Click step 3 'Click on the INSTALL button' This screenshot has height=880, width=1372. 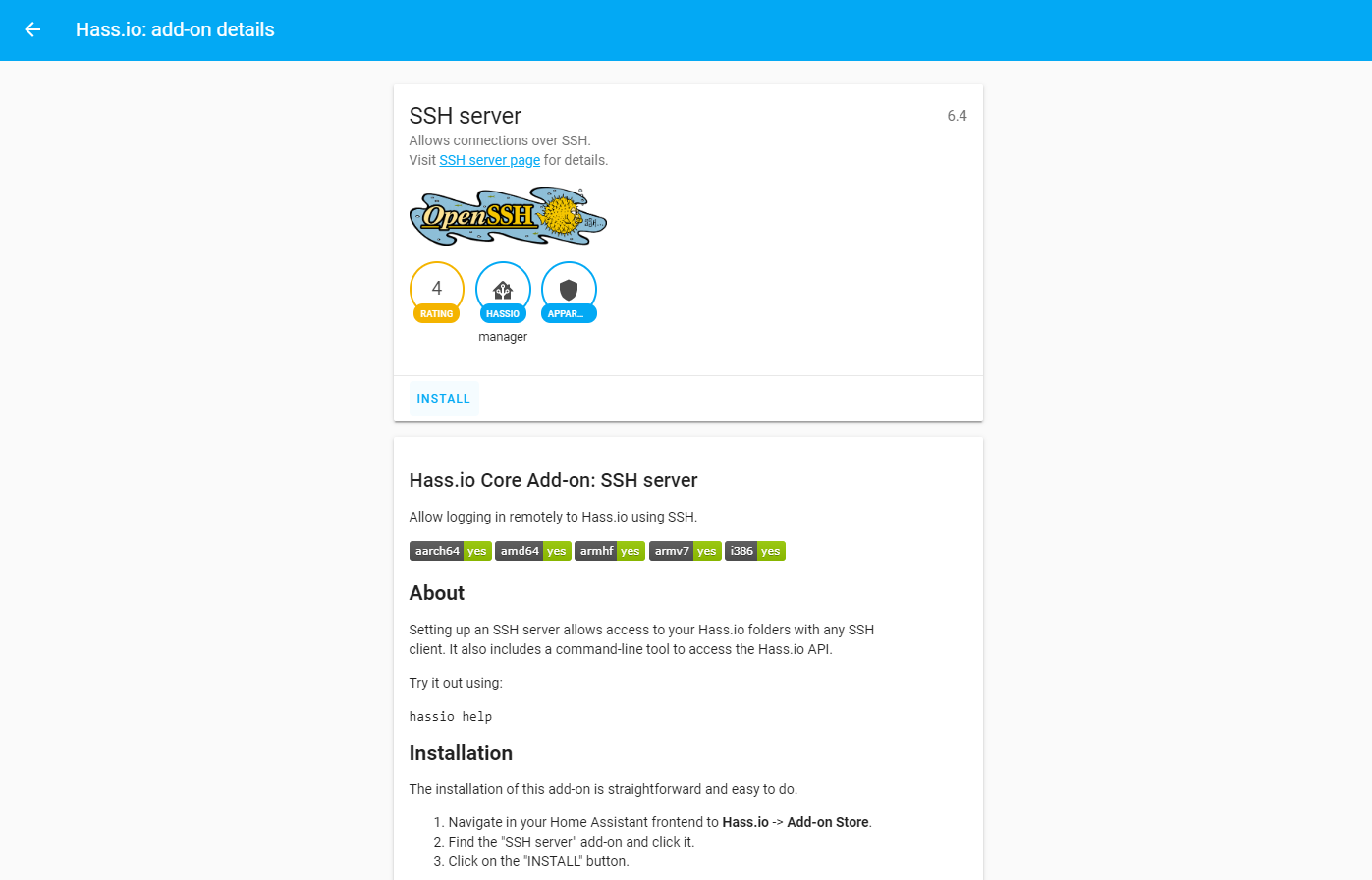pos(538,861)
